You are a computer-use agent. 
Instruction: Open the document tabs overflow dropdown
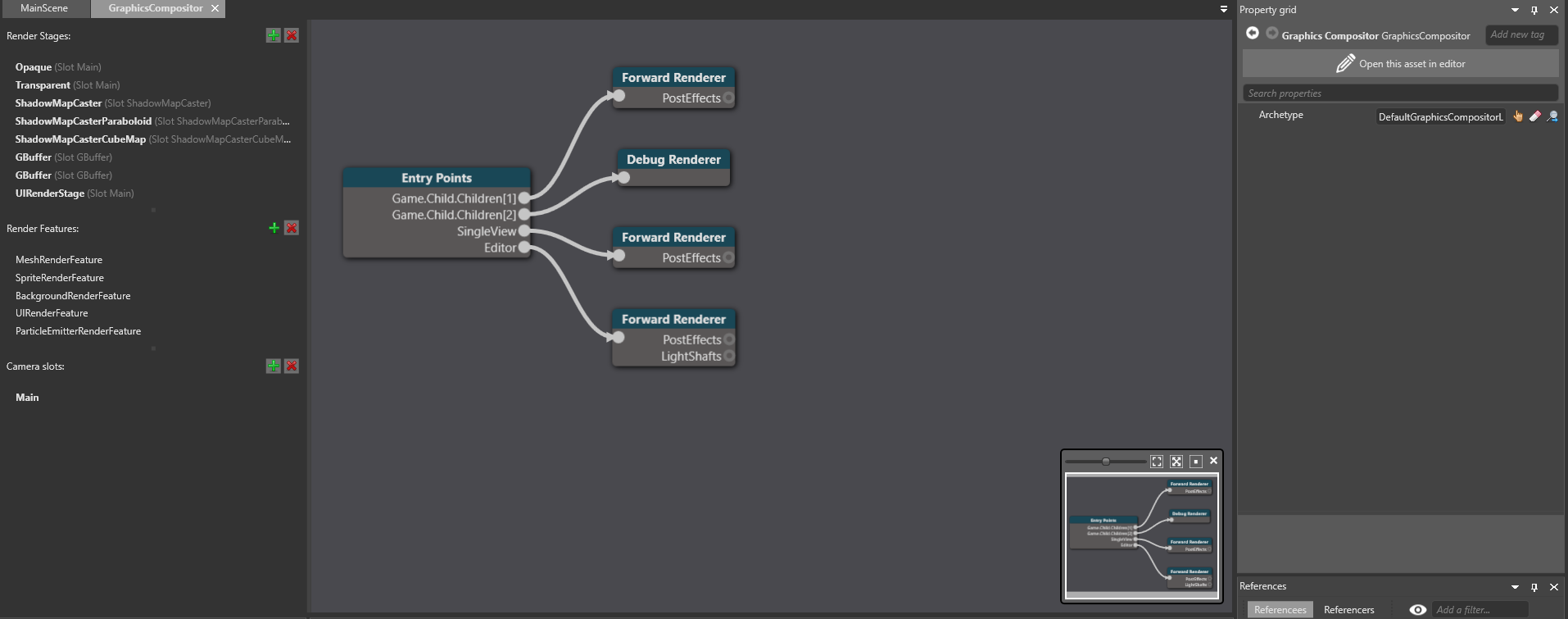pyautogui.click(x=1224, y=9)
